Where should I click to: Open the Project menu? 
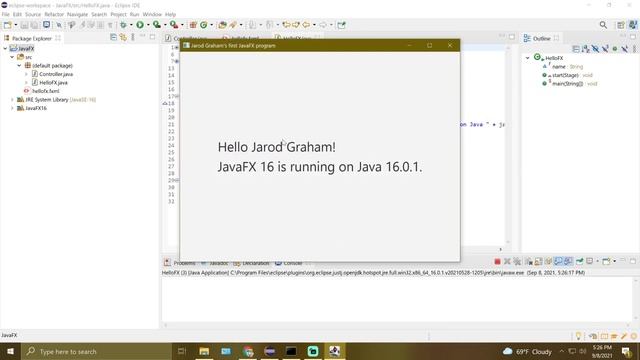point(118,14)
